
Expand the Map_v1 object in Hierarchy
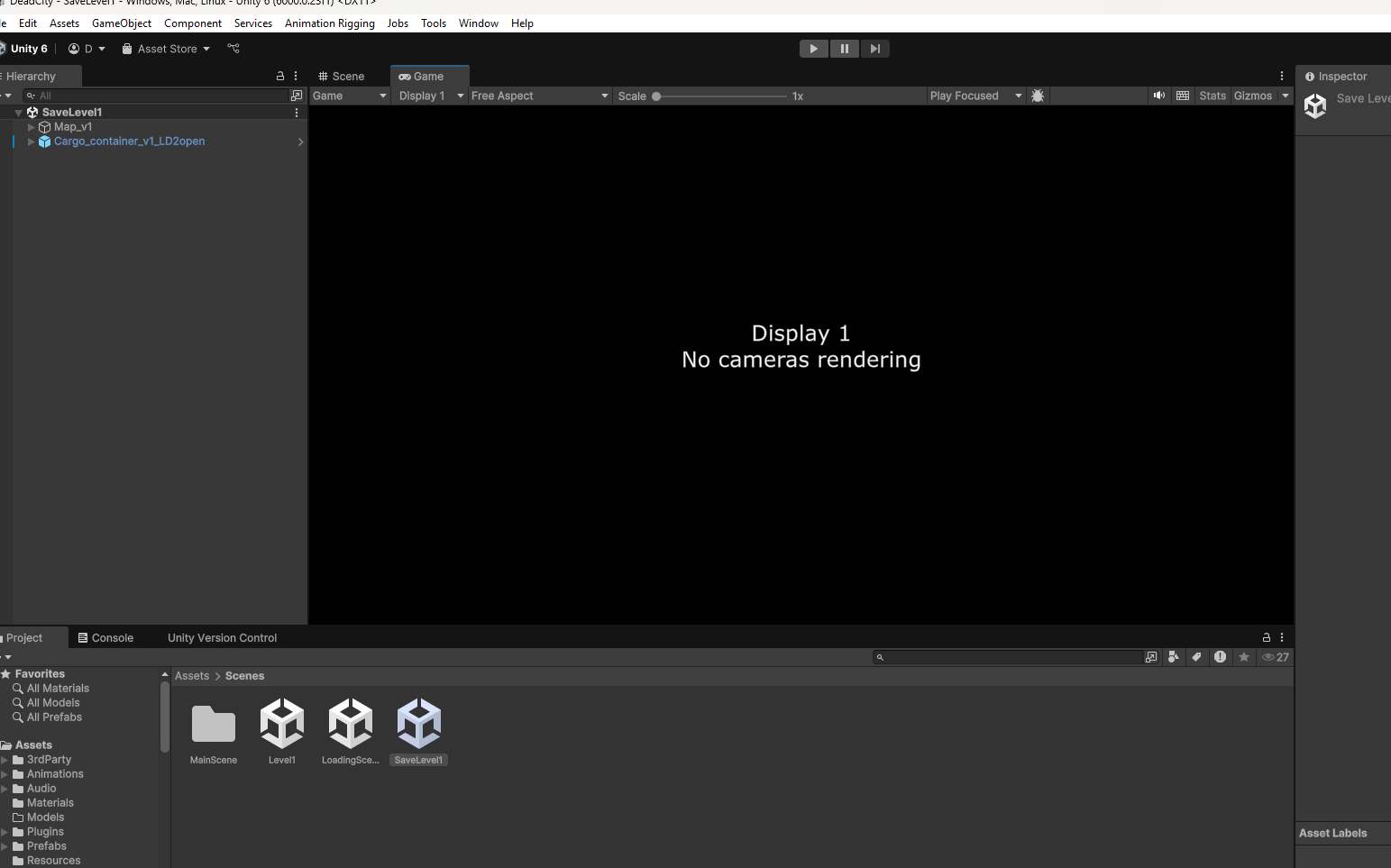[30, 127]
